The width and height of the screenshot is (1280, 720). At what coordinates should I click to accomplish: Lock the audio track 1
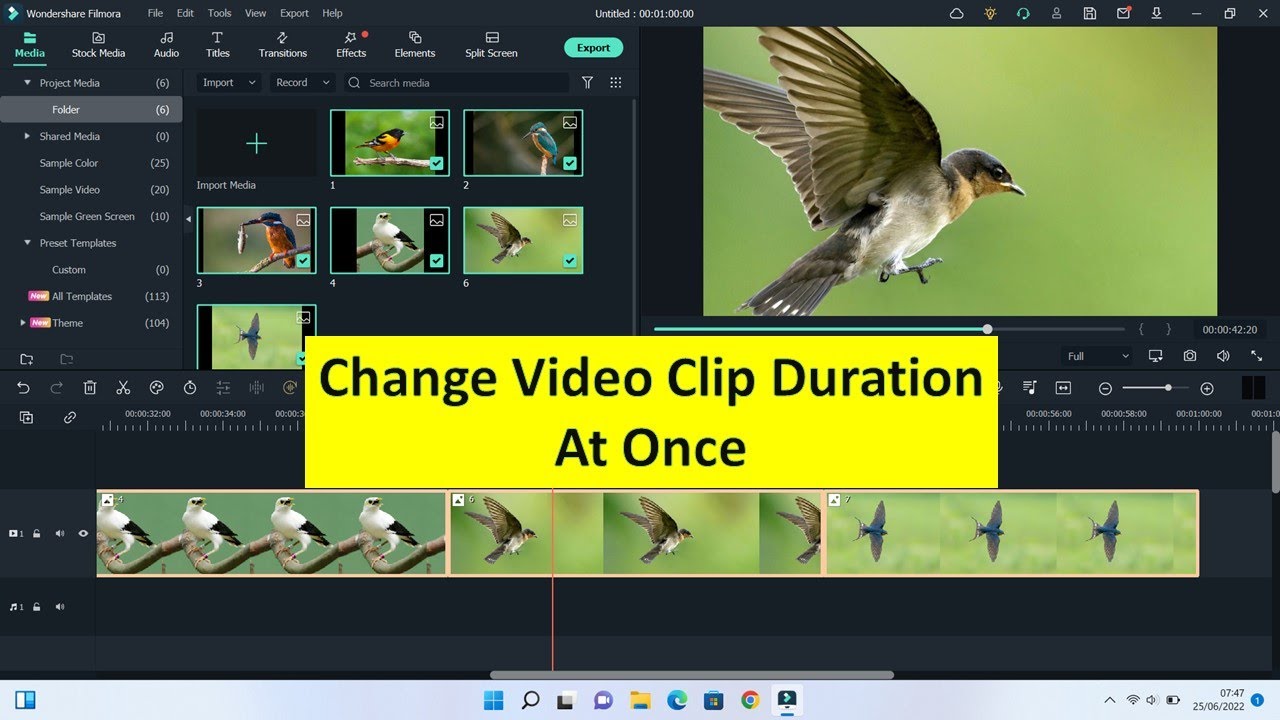37,607
